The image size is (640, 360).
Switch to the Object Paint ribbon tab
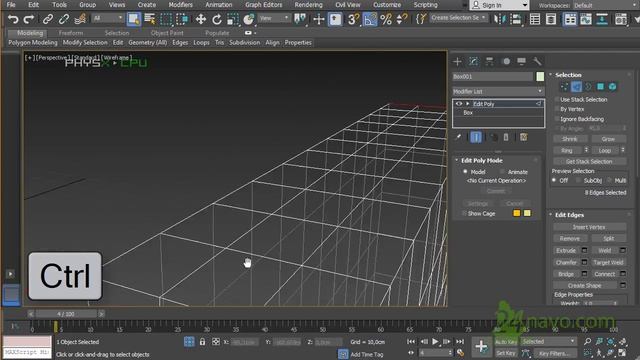(167, 33)
